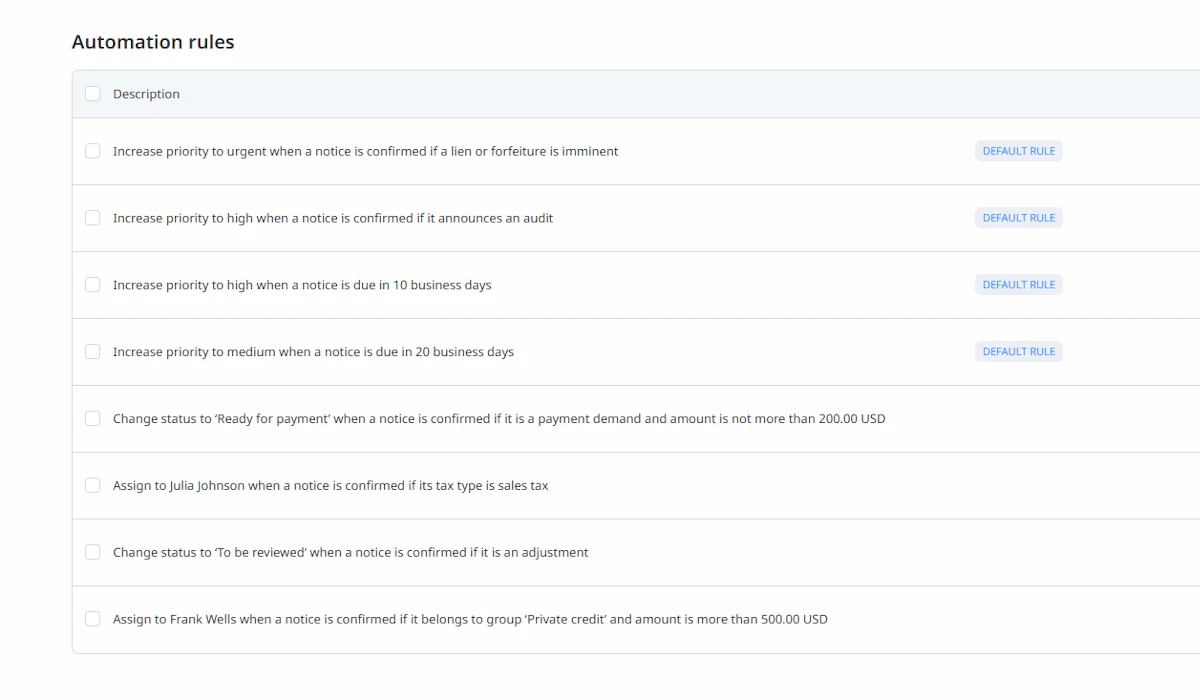Click the Default Rule badge on the audit rule
Viewport: 1200px width, 700px height.
coord(1018,218)
